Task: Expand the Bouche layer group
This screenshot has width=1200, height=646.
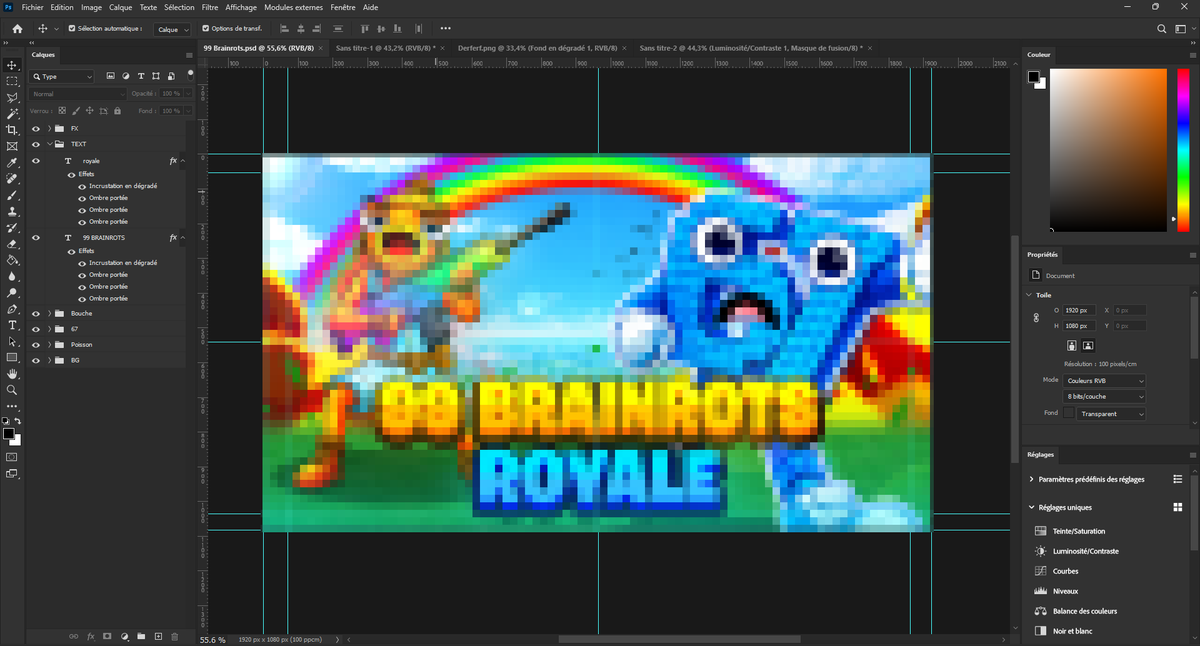Action: [x=49, y=313]
